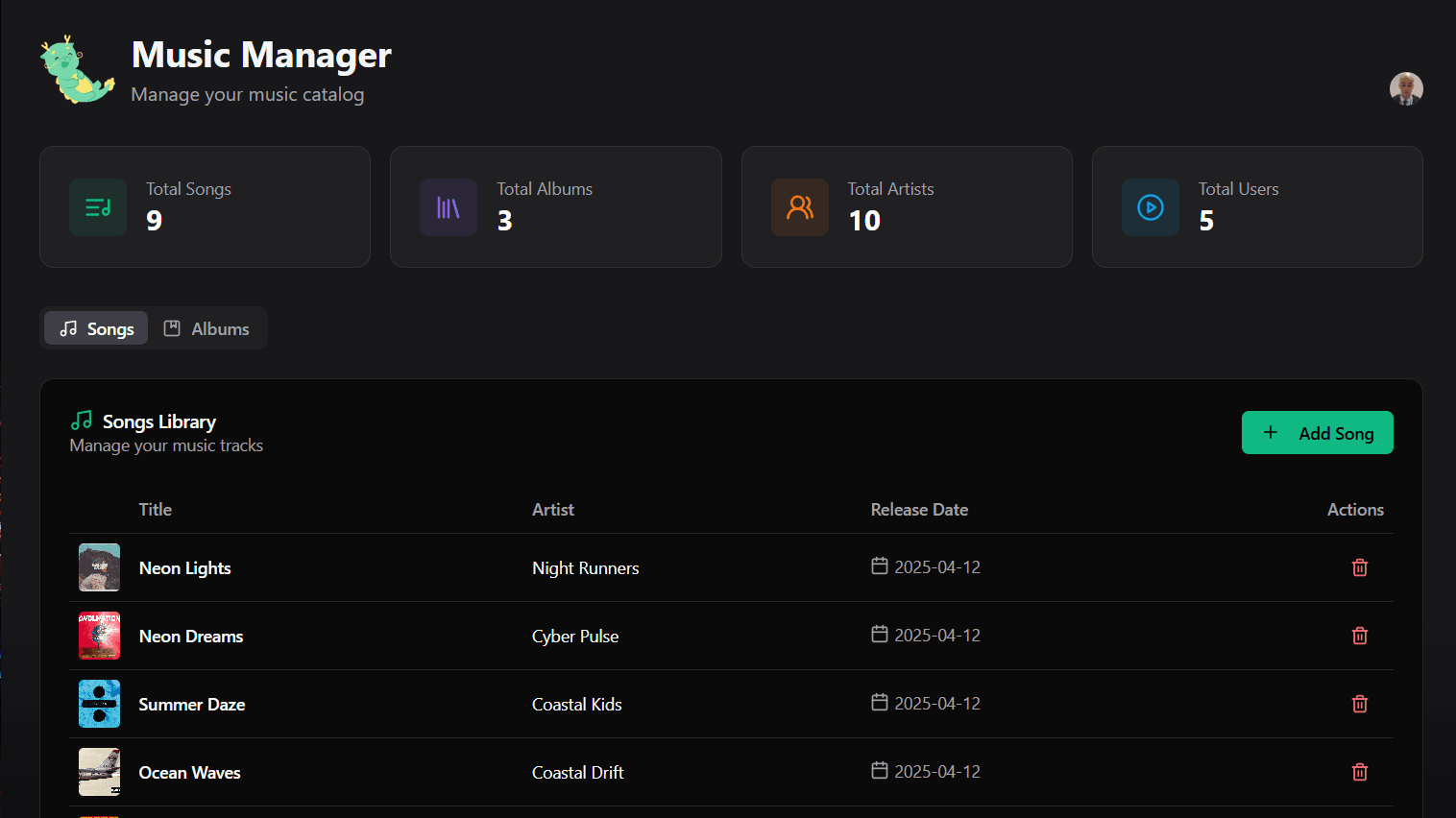Screen dimensions: 1456x818
Task: Click the calendar icon beside Ocean Waves release date
Action: pyautogui.click(x=879, y=771)
